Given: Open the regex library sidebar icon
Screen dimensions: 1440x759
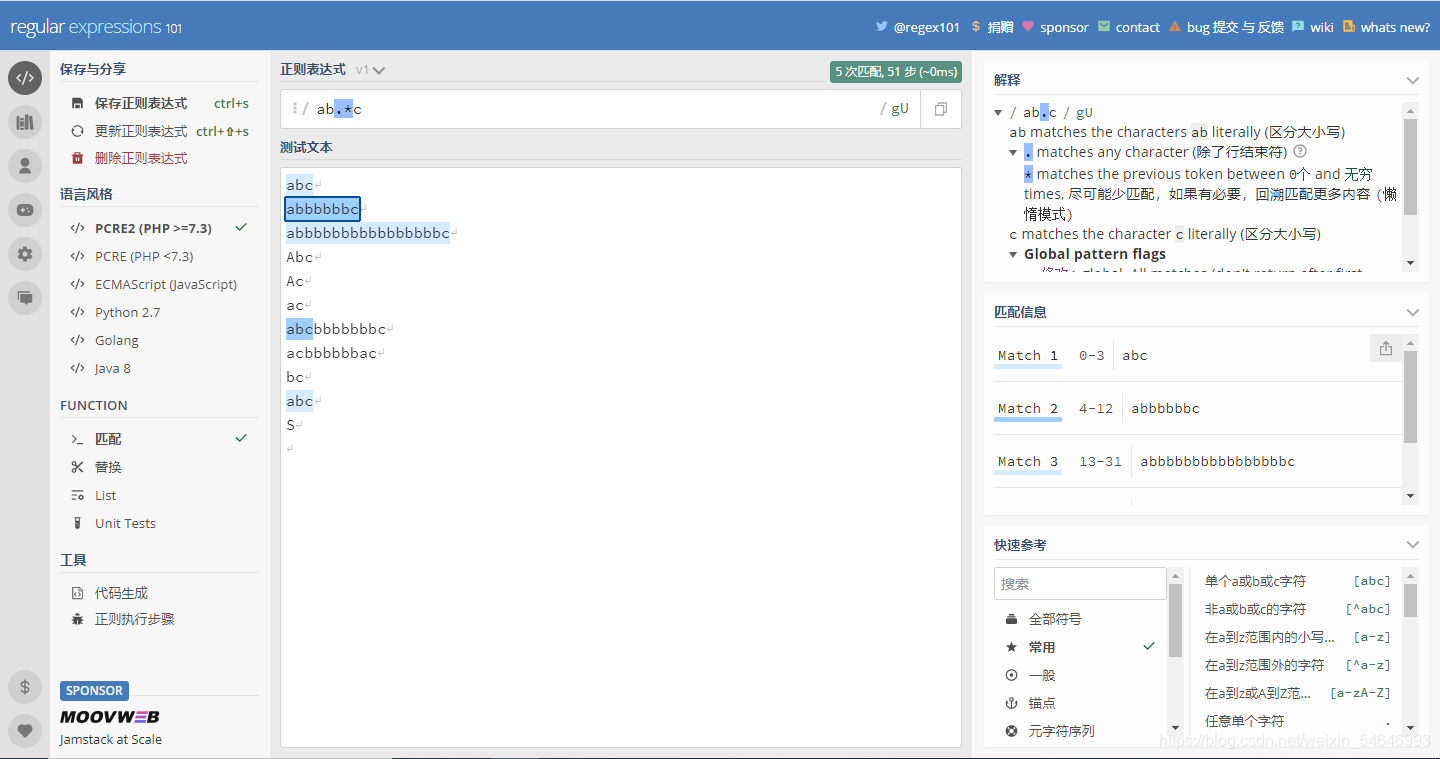Looking at the screenshot, I should tap(25, 122).
